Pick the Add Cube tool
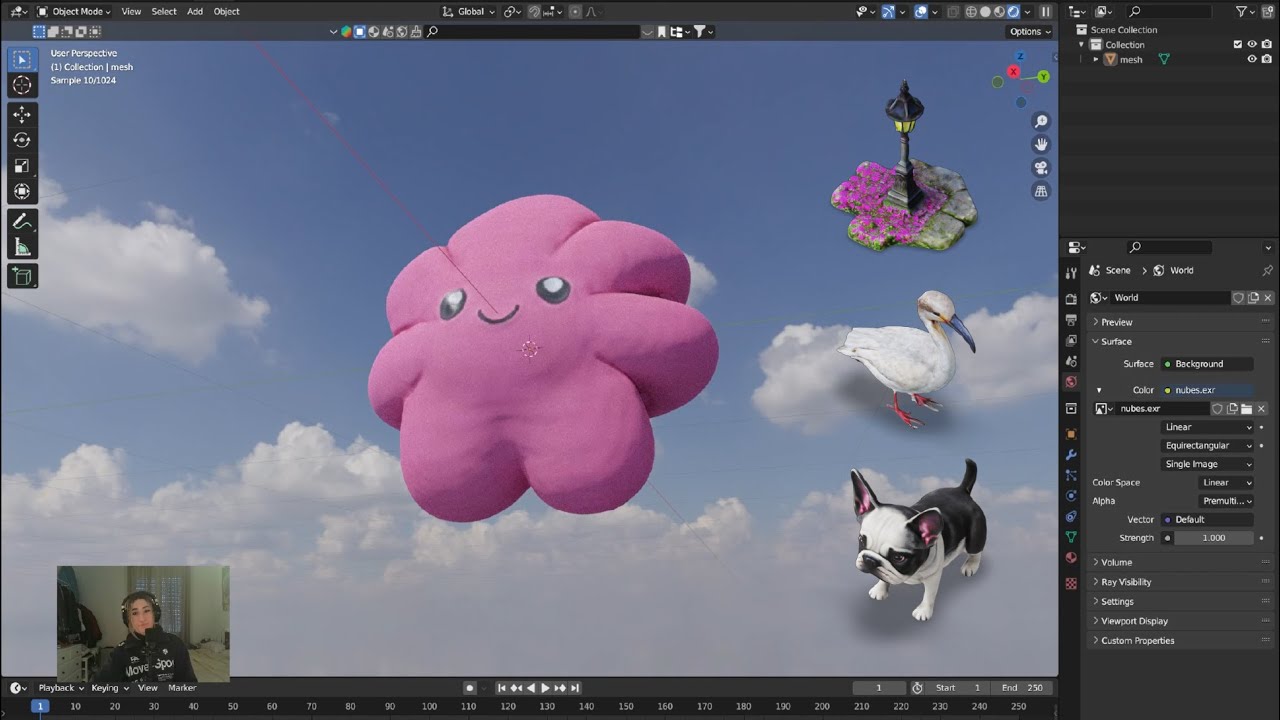Screen dimensions: 1280x720 click(x=22, y=277)
